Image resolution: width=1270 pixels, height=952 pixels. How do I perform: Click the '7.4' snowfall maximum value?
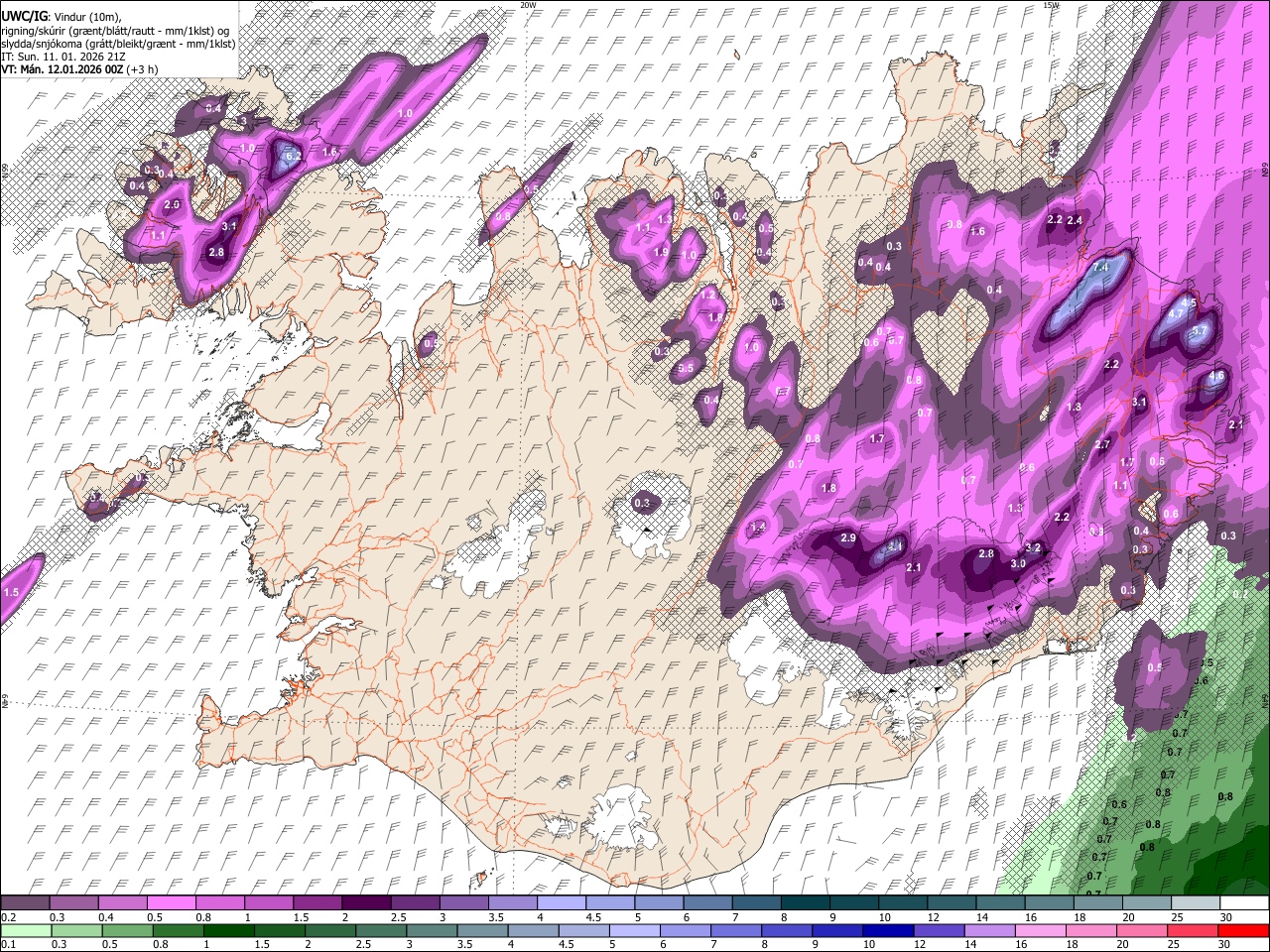coord(1099,267)
